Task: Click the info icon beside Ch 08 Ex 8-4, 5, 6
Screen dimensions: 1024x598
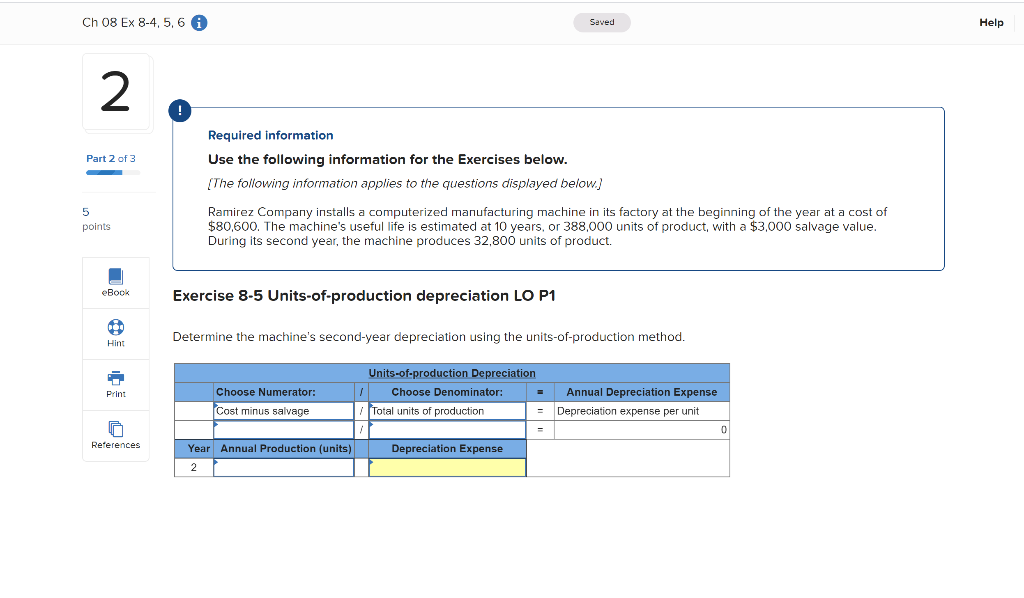Action: pos(199,23)
